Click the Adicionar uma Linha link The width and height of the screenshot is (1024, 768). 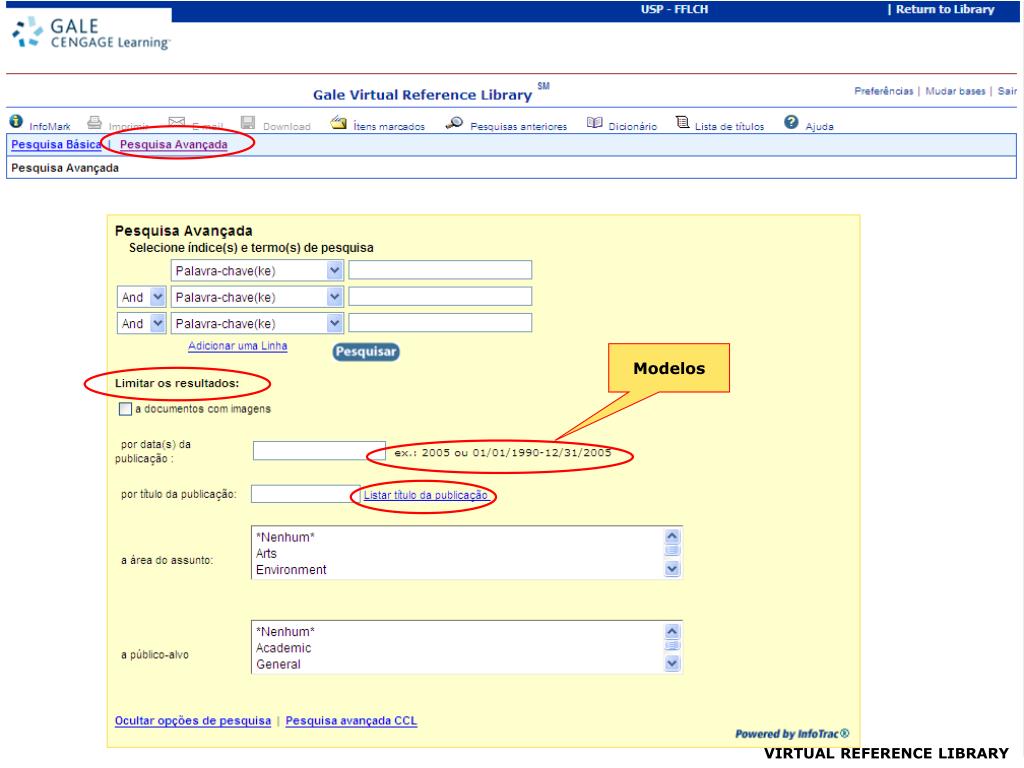pos(238,346)
